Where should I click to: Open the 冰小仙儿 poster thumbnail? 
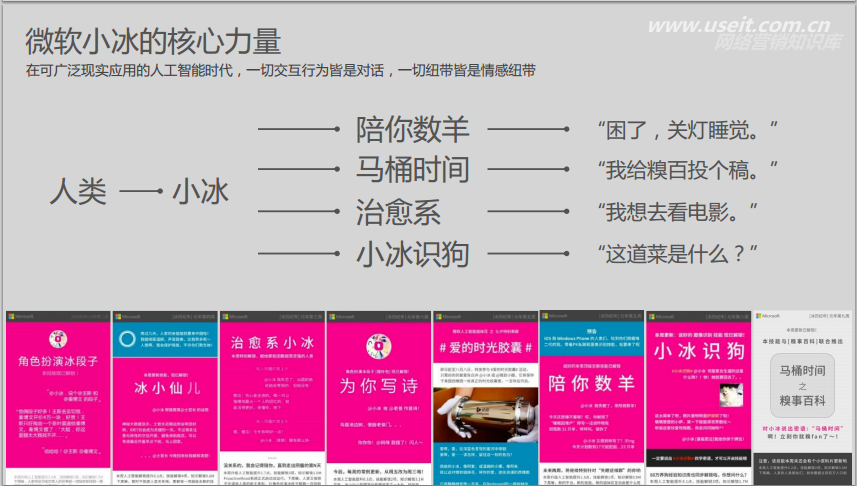pyautogui.click(x=165, y=398)
